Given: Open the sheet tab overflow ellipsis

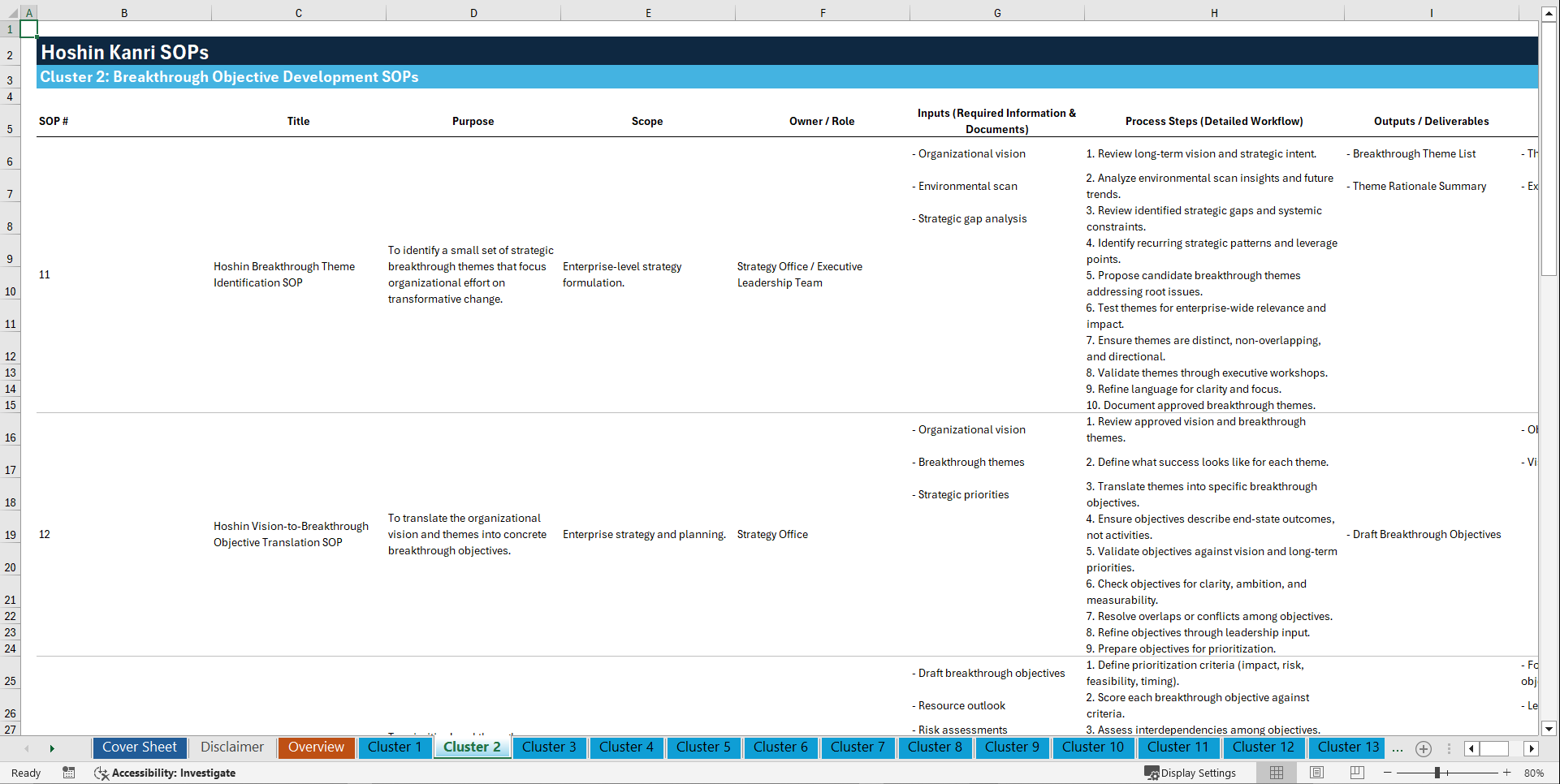Looking at the screenshot, I should tap(1398, 748).
